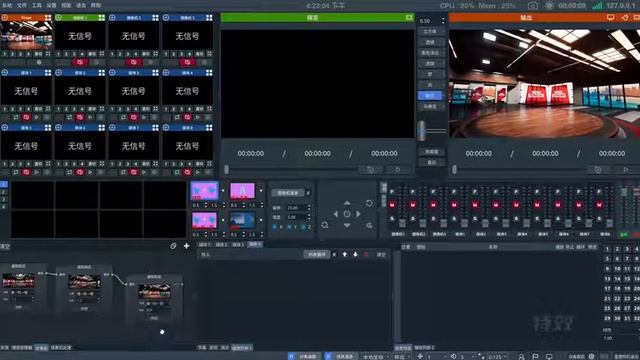Open settings with the status bar gear icon
Viewport: 640px width, 360px height.
(x=591, y=357)
